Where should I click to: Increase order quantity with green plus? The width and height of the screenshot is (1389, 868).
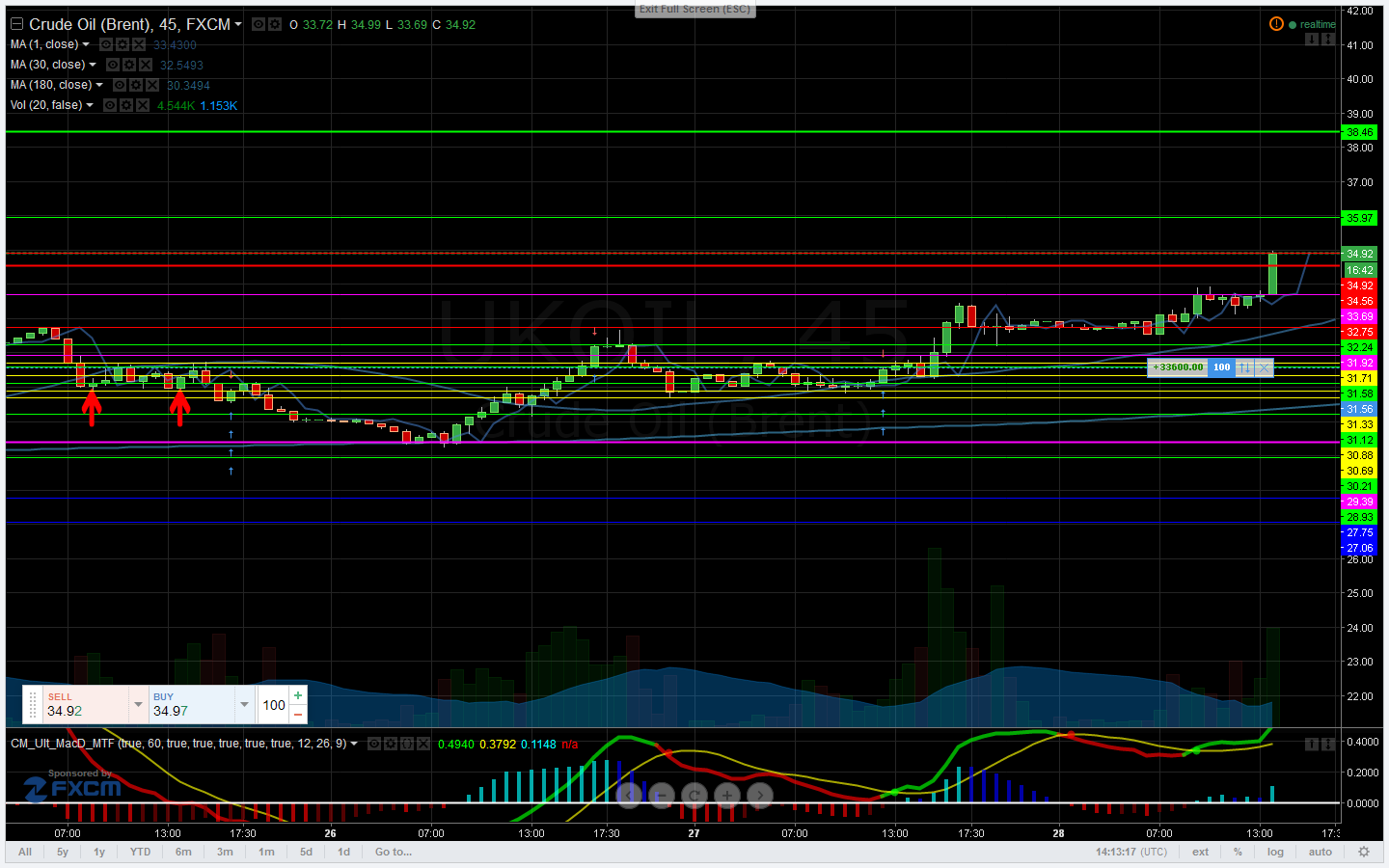pyautogui.click(x=298, y=695)
